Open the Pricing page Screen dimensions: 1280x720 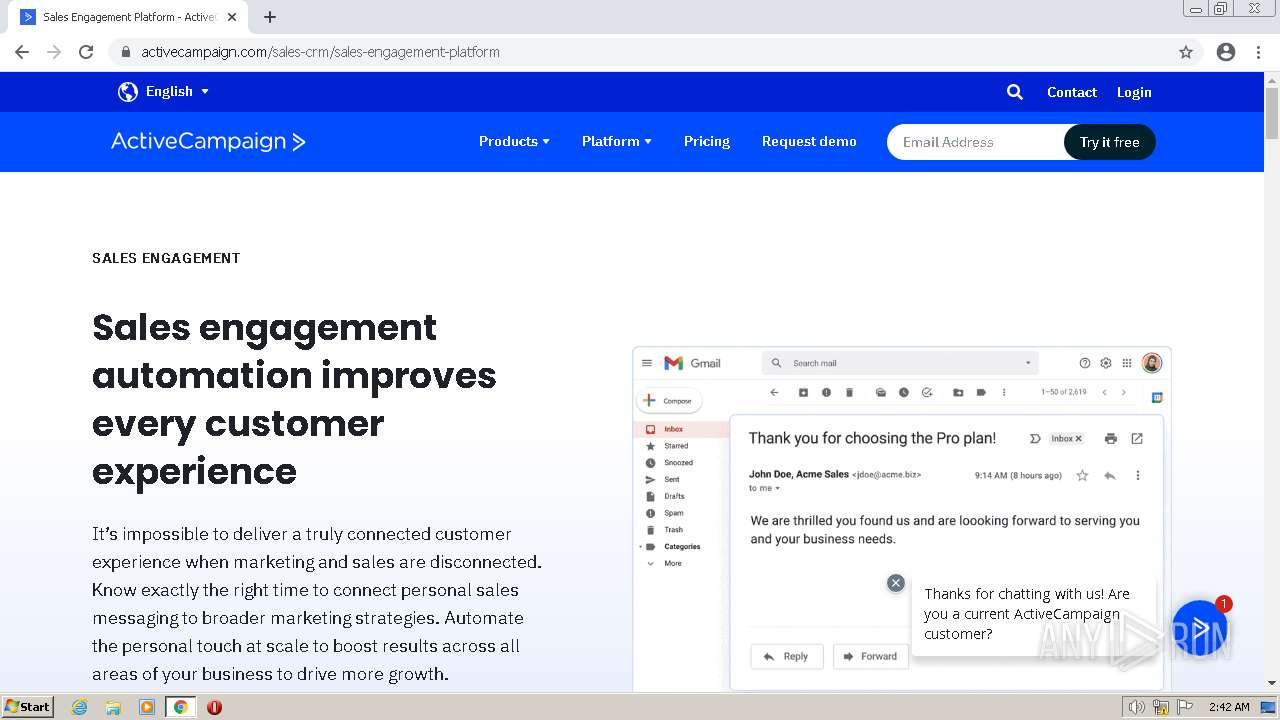coord(707,141)
